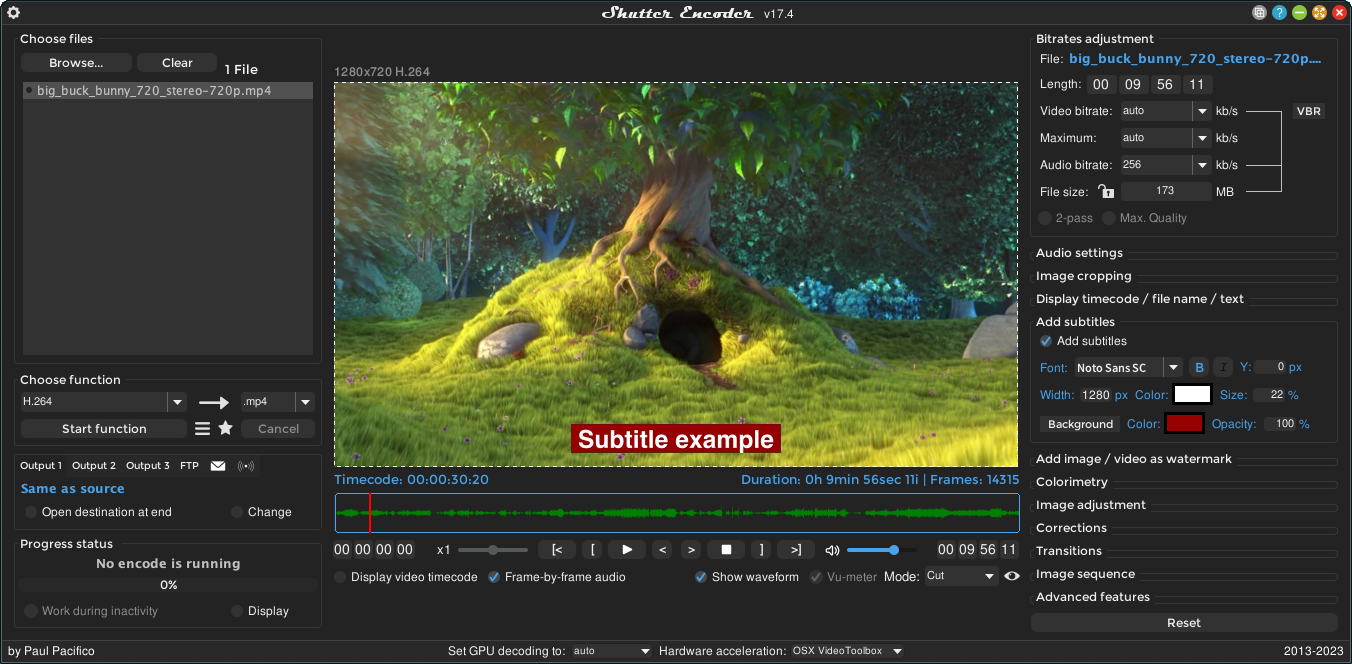Jump to start using the skip-back icon

coord(557,549)
